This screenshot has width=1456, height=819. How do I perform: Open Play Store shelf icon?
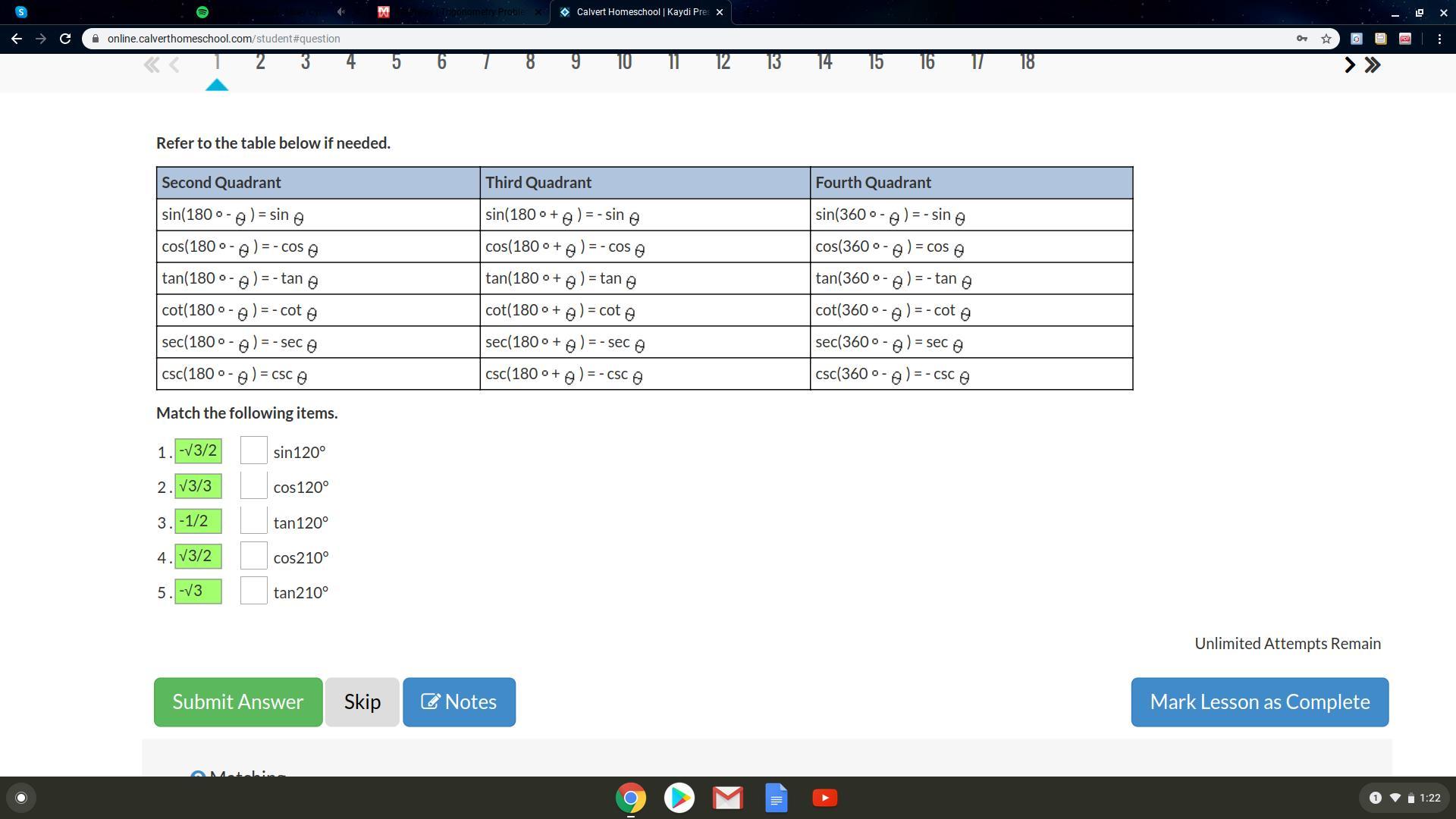679,798
